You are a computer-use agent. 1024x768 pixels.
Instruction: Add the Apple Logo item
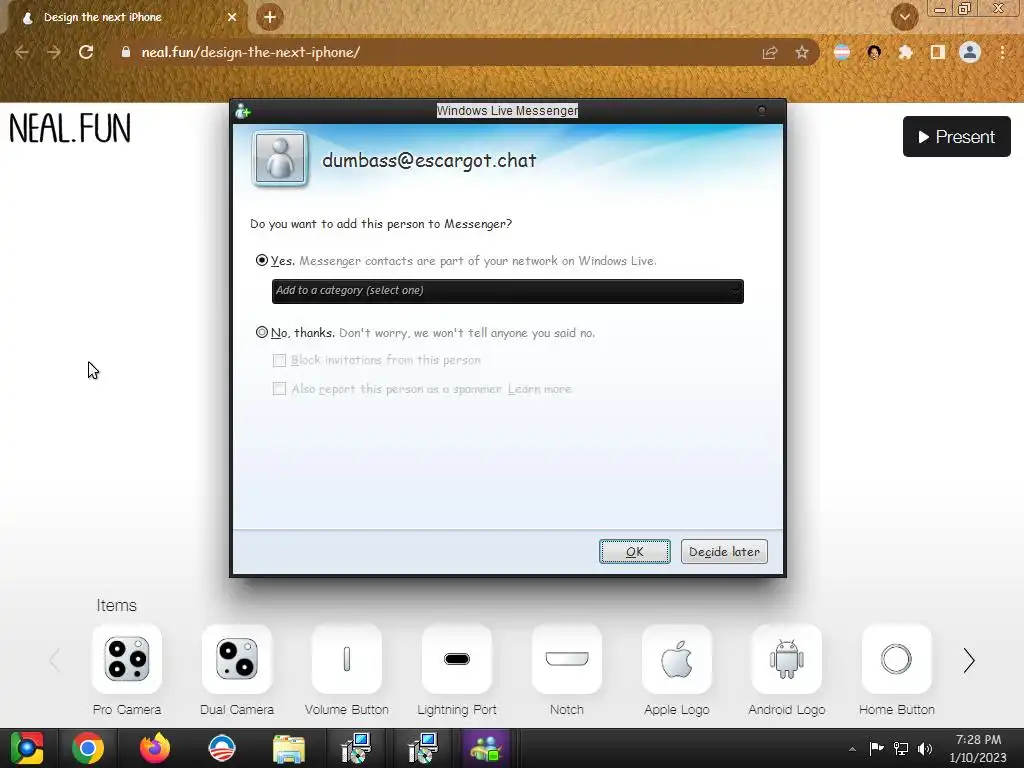click(x=677, y=659)
